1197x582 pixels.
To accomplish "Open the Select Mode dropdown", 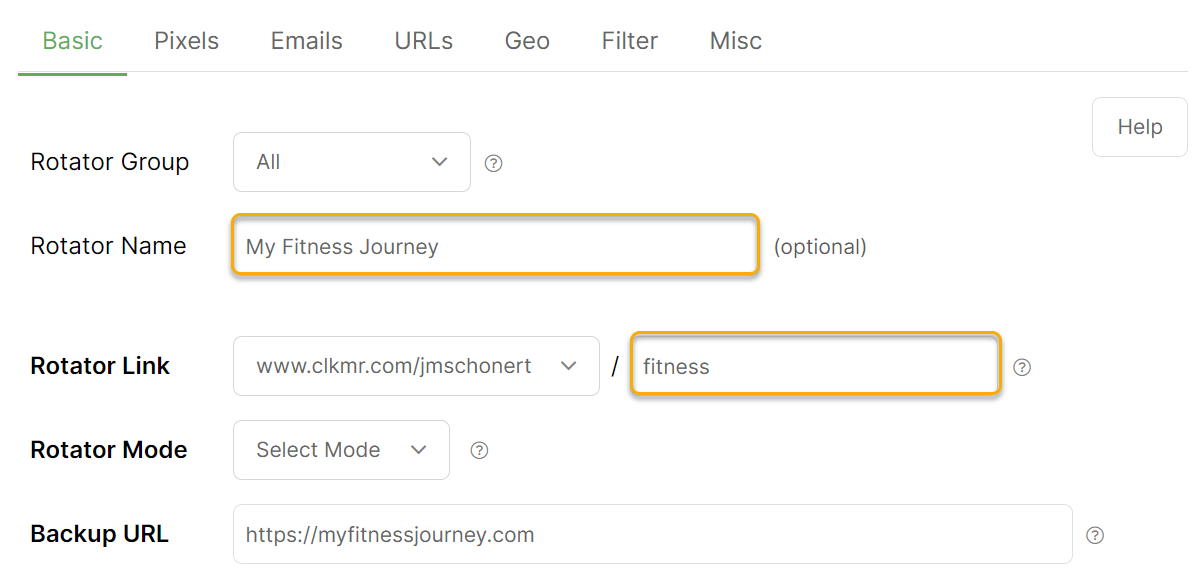I will click(x=341, y=450).
